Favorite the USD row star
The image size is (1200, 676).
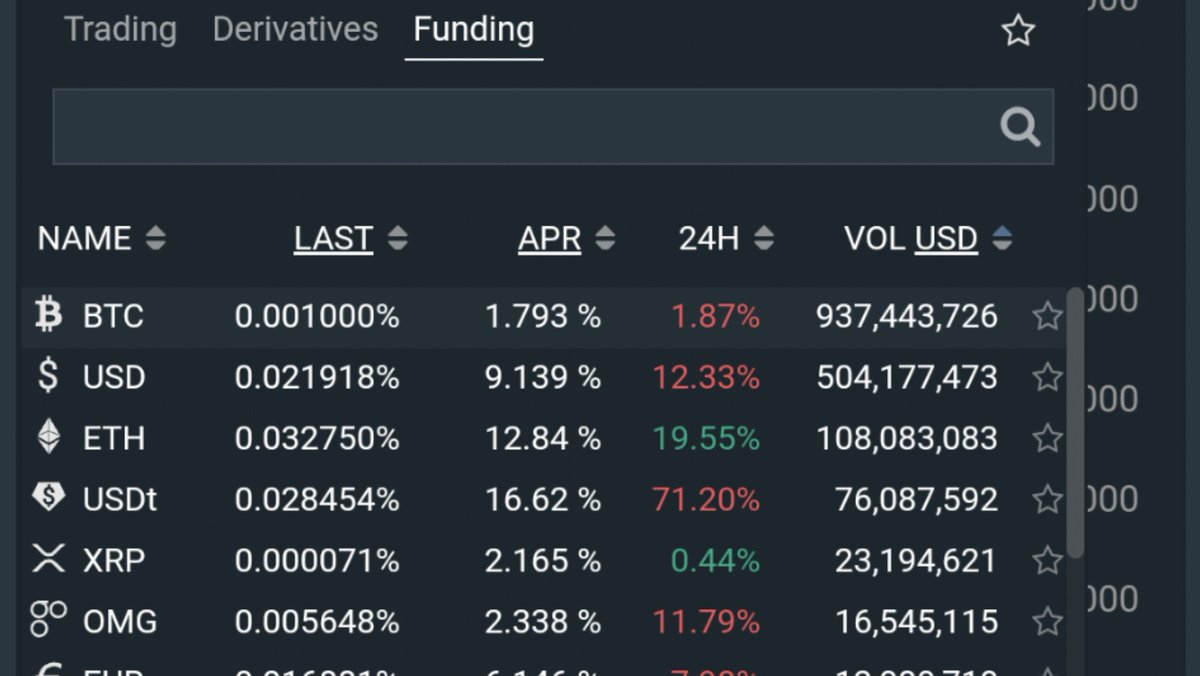(x=1047, y=377)
